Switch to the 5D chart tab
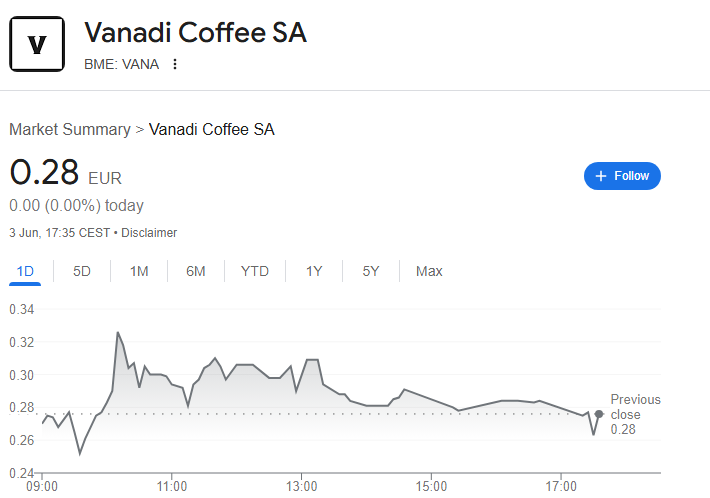Screen dimensions: 710x498 [x=82, y=271]
